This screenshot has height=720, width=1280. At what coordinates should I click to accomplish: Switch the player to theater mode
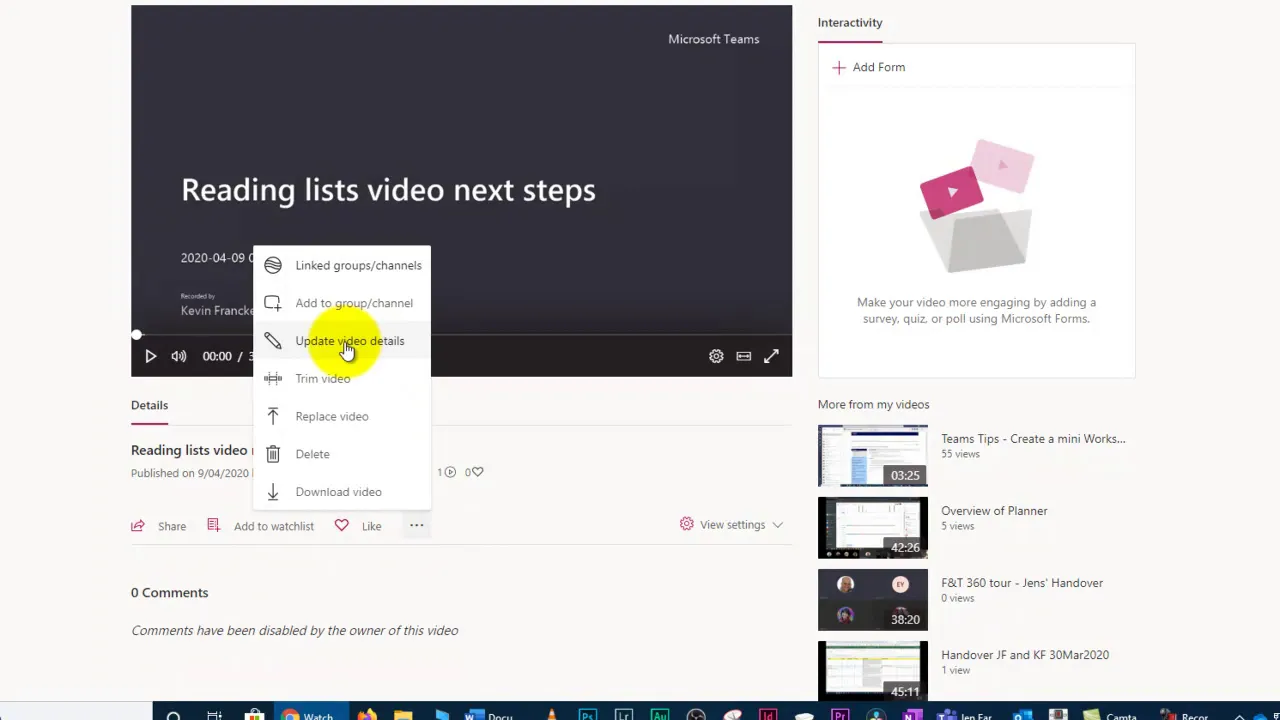(x=744, y=356)
